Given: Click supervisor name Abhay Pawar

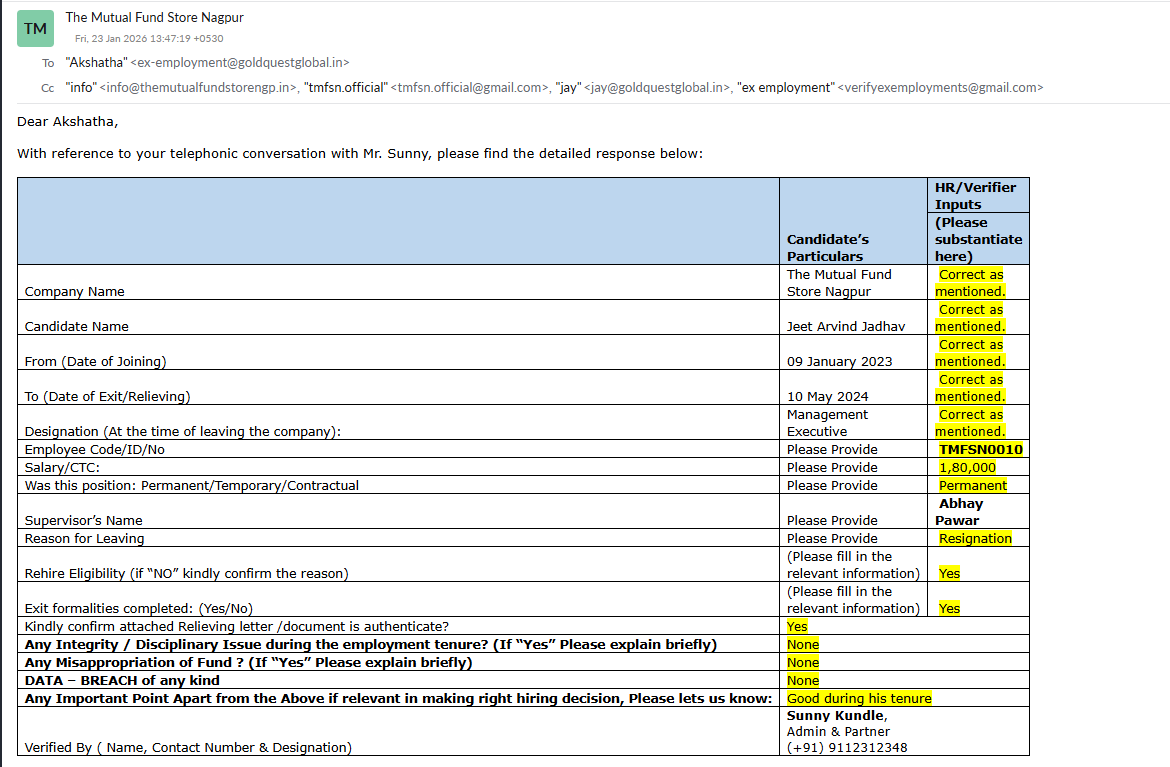Looking at the screenshot, I should point(960,512).
